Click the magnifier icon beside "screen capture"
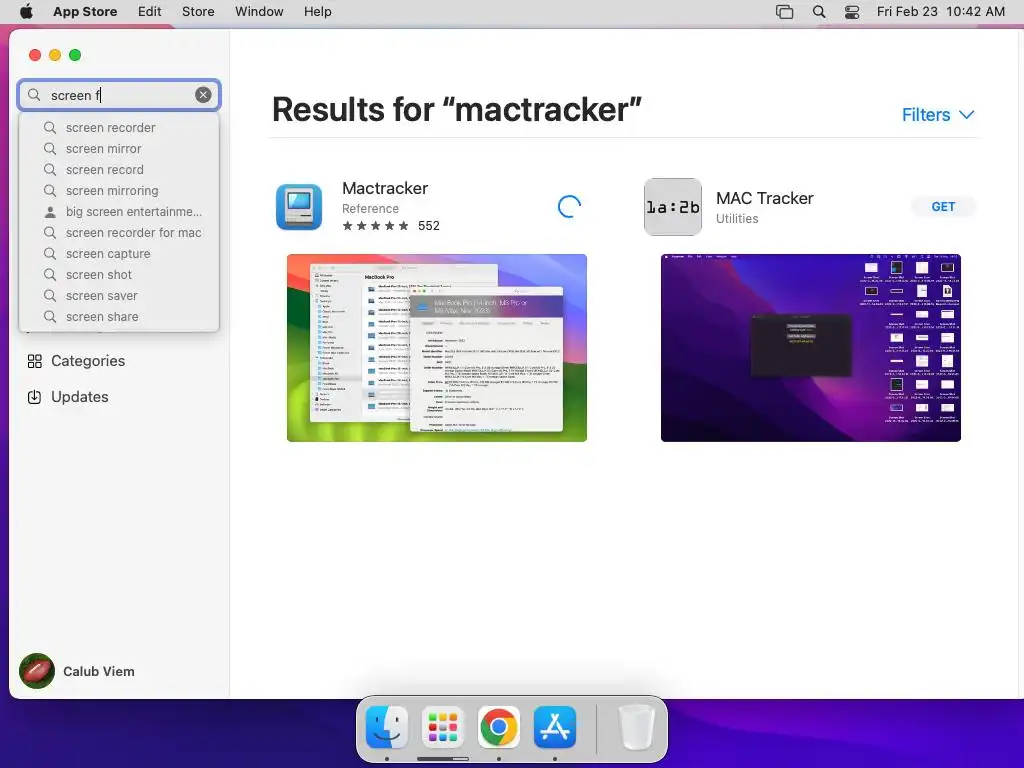 tap(50, 253)
